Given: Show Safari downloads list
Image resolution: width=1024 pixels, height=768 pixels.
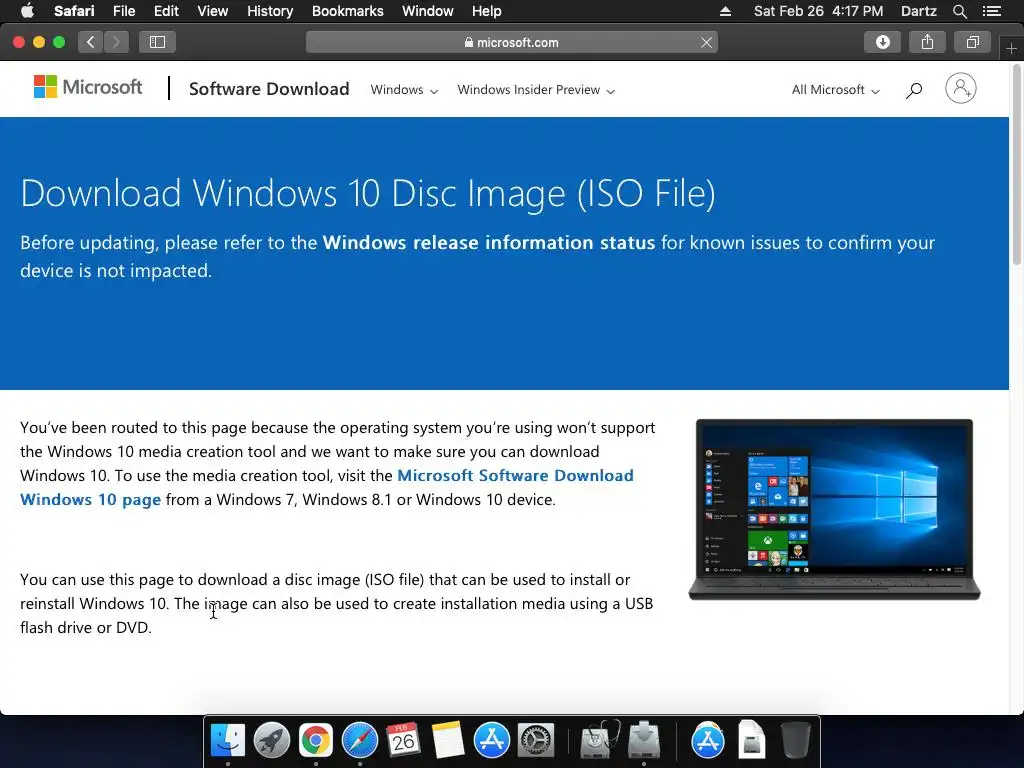Looking at the screenshot, I should point(882,42).
